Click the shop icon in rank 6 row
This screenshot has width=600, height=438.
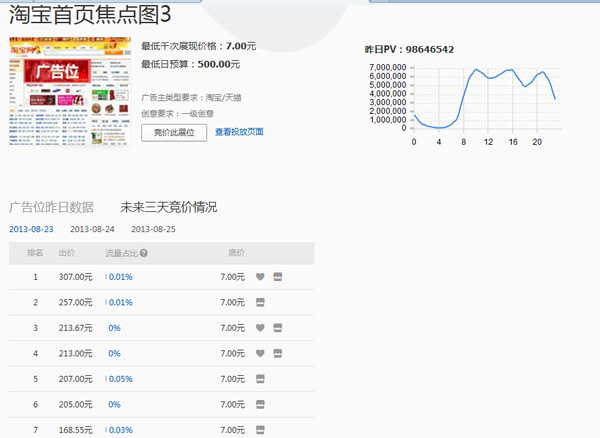260,404
